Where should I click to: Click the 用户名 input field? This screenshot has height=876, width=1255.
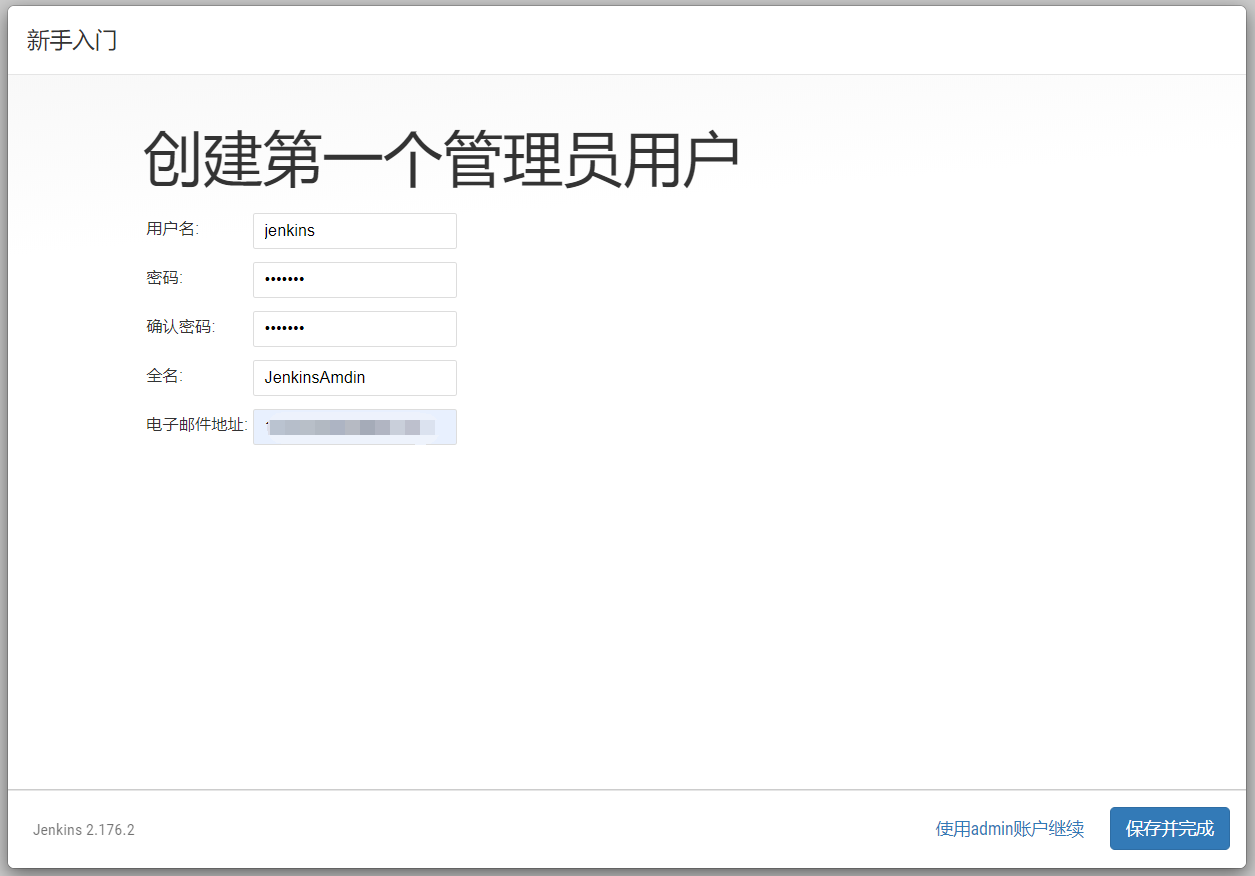click(x=354, y=231)
